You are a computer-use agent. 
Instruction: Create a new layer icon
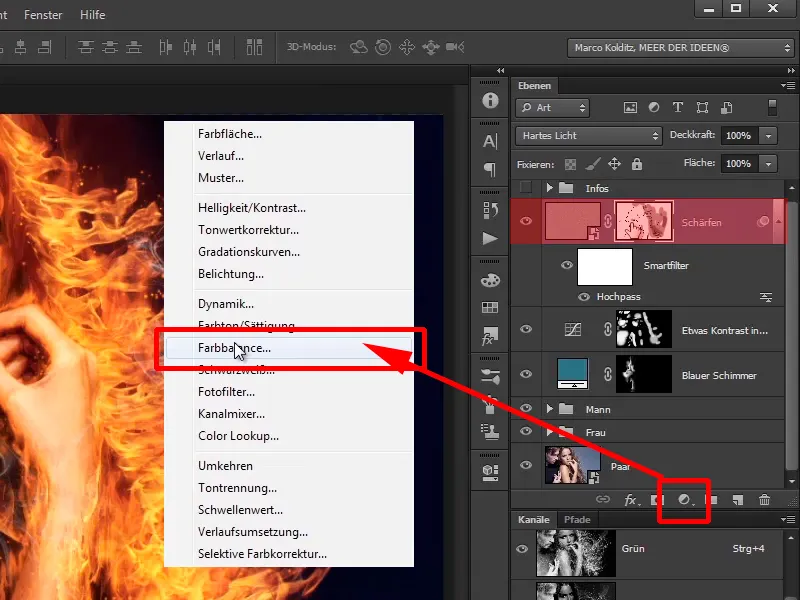coord(738,500)
